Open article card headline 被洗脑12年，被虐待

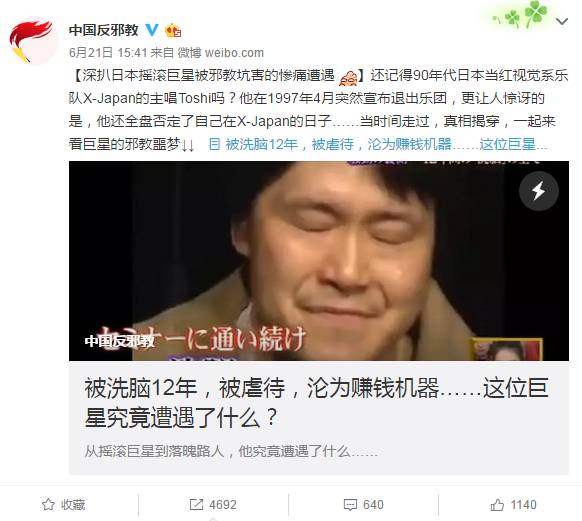click(x=316, y=403)
